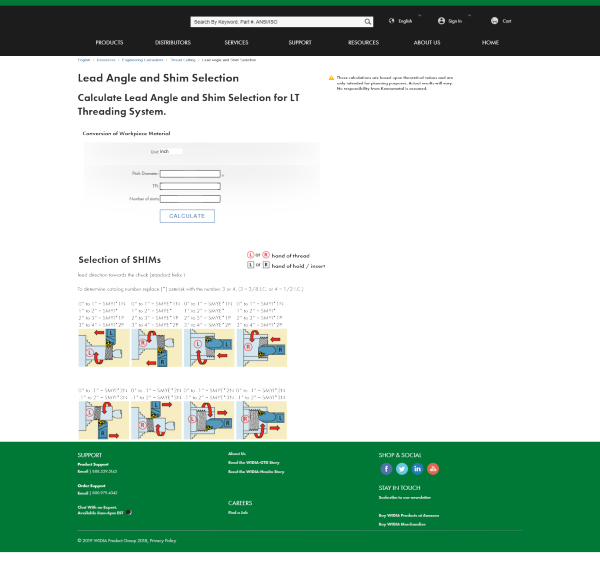Screen dimensions: 600x564
Task: Click the CALCULATE button
Action: click(x=187, y=216)
